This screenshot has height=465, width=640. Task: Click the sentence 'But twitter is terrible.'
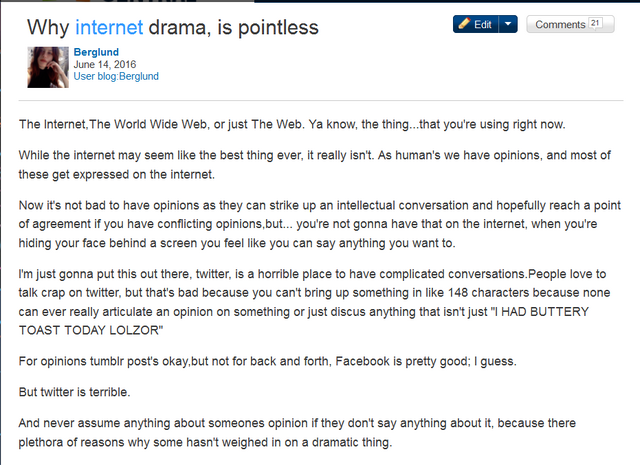(74, 392)
